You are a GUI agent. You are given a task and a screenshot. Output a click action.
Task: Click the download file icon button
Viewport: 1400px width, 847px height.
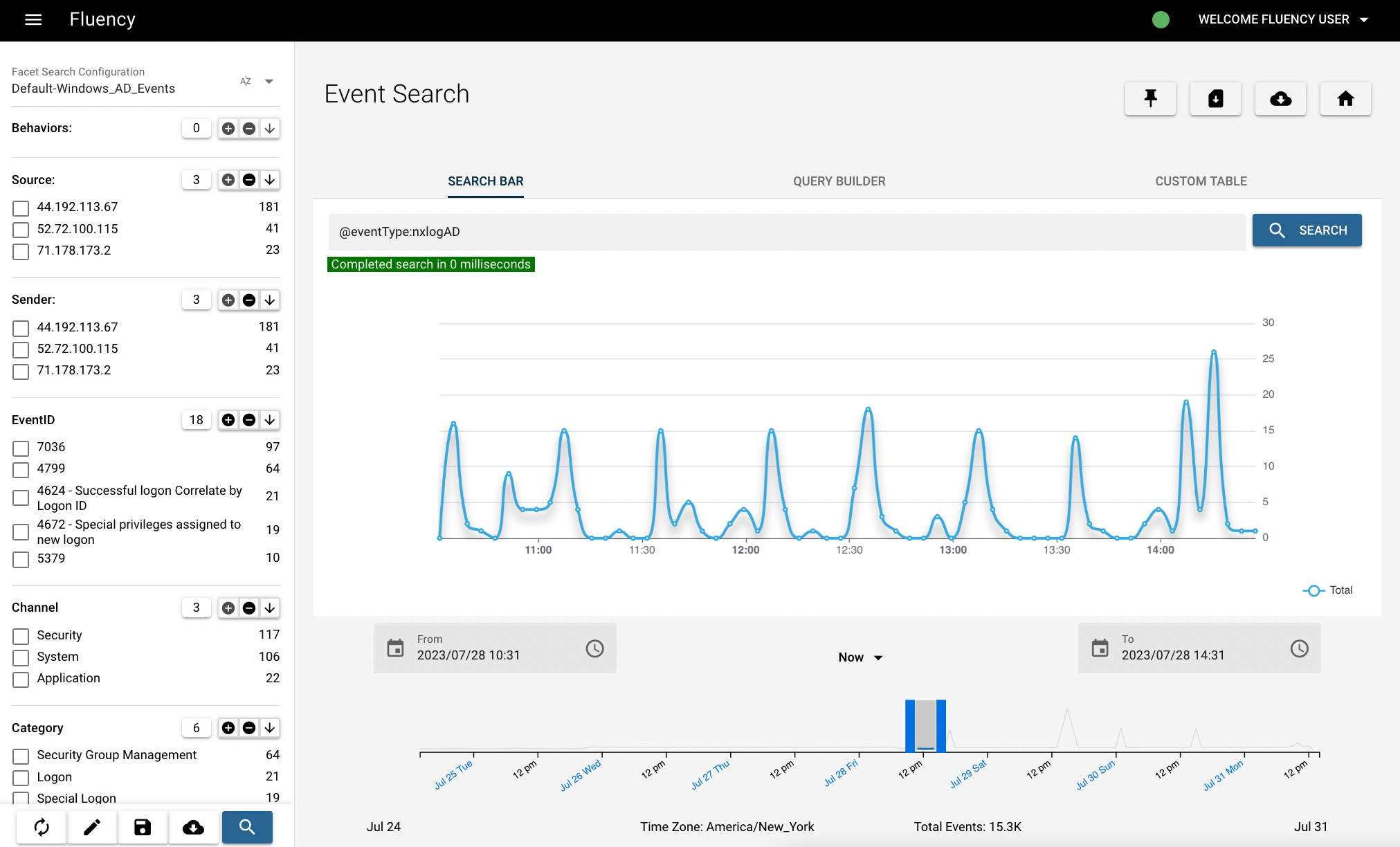click(x=1215, y=99)
